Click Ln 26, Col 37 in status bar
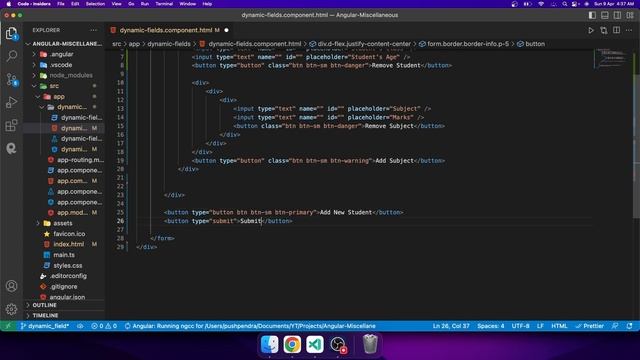Viewport: 640px width, 360px height. pos(451,326)
